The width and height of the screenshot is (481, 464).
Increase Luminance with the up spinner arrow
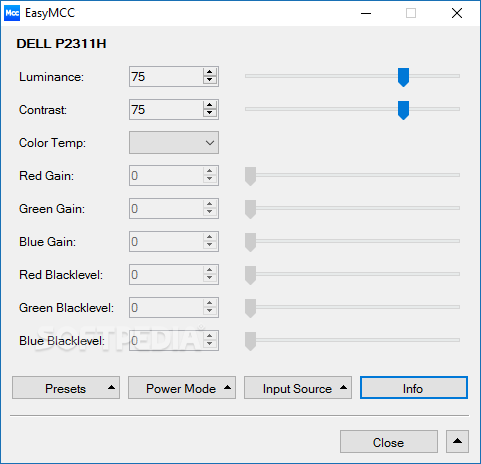209,72
